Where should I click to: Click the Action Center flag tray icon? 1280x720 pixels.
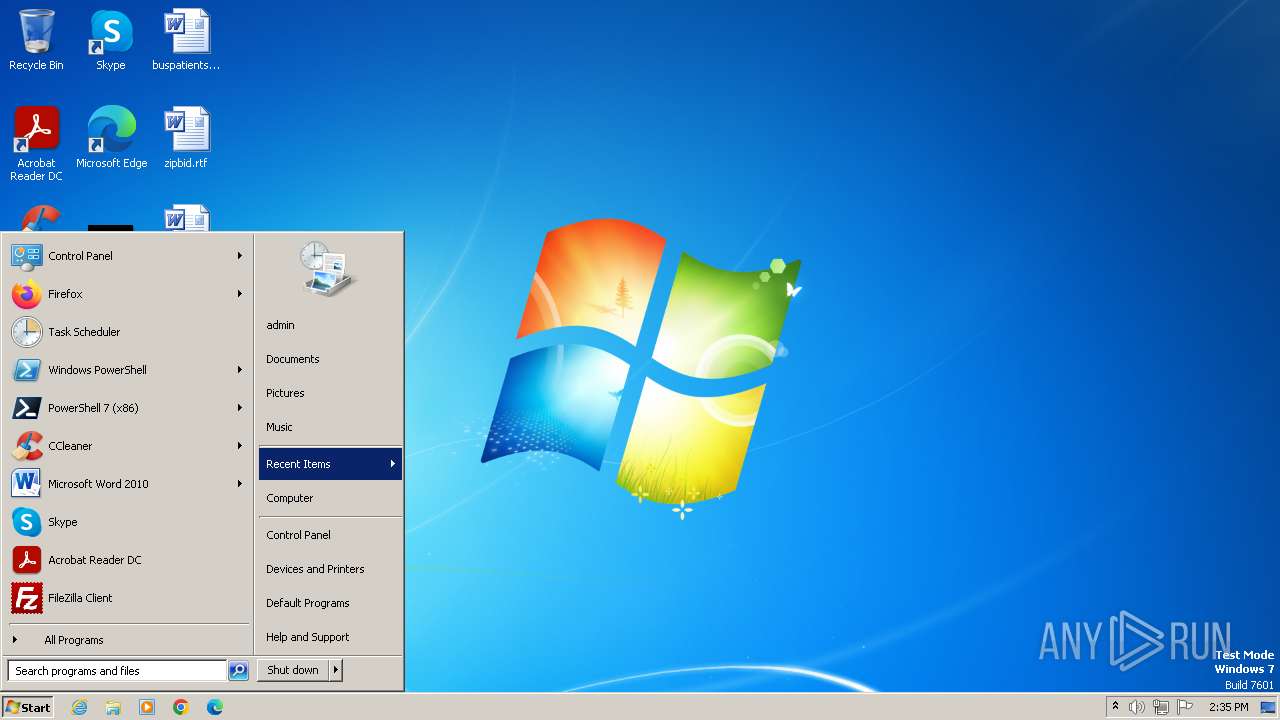point(1185,707)
